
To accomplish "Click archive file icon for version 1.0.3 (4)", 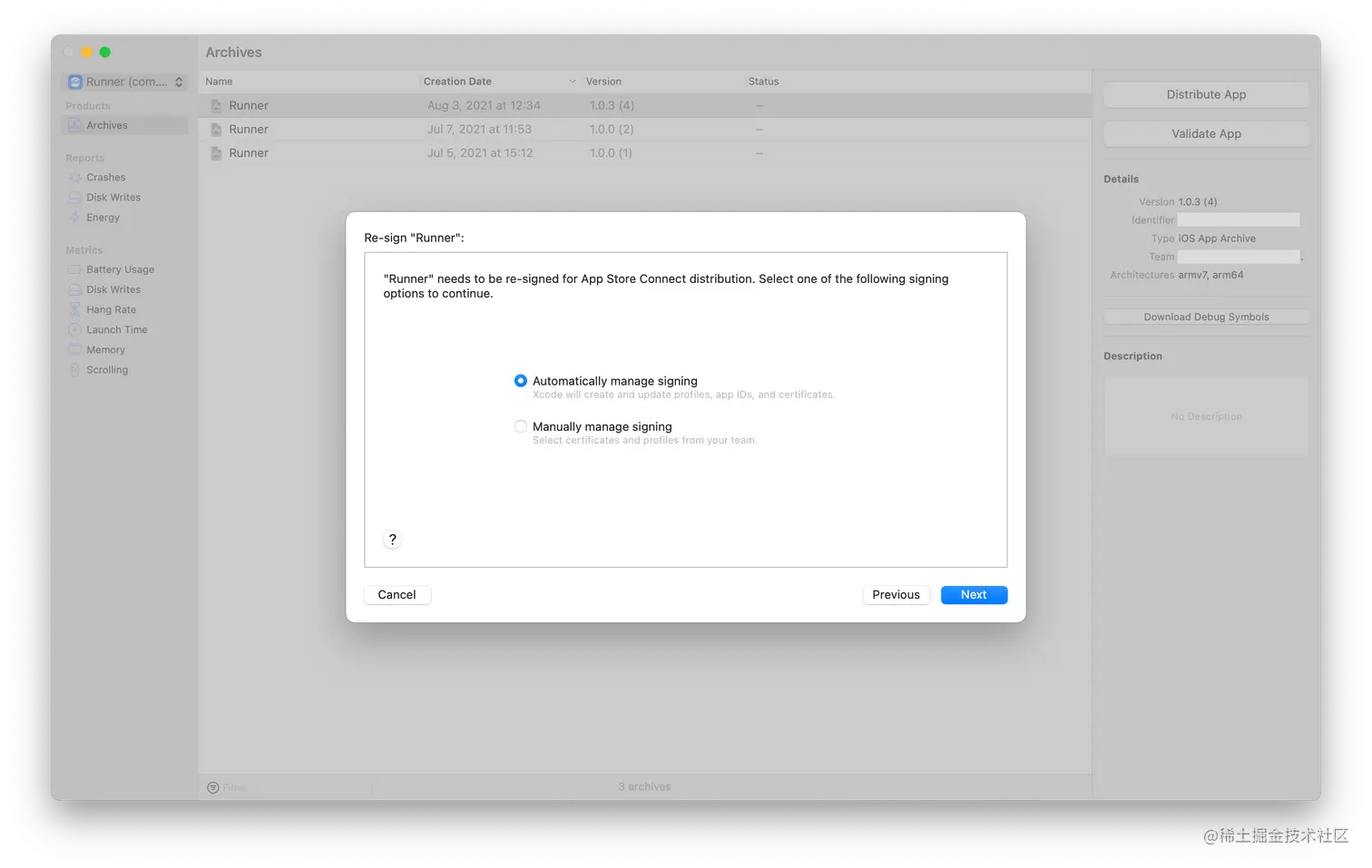I will [x=216, y=106].
